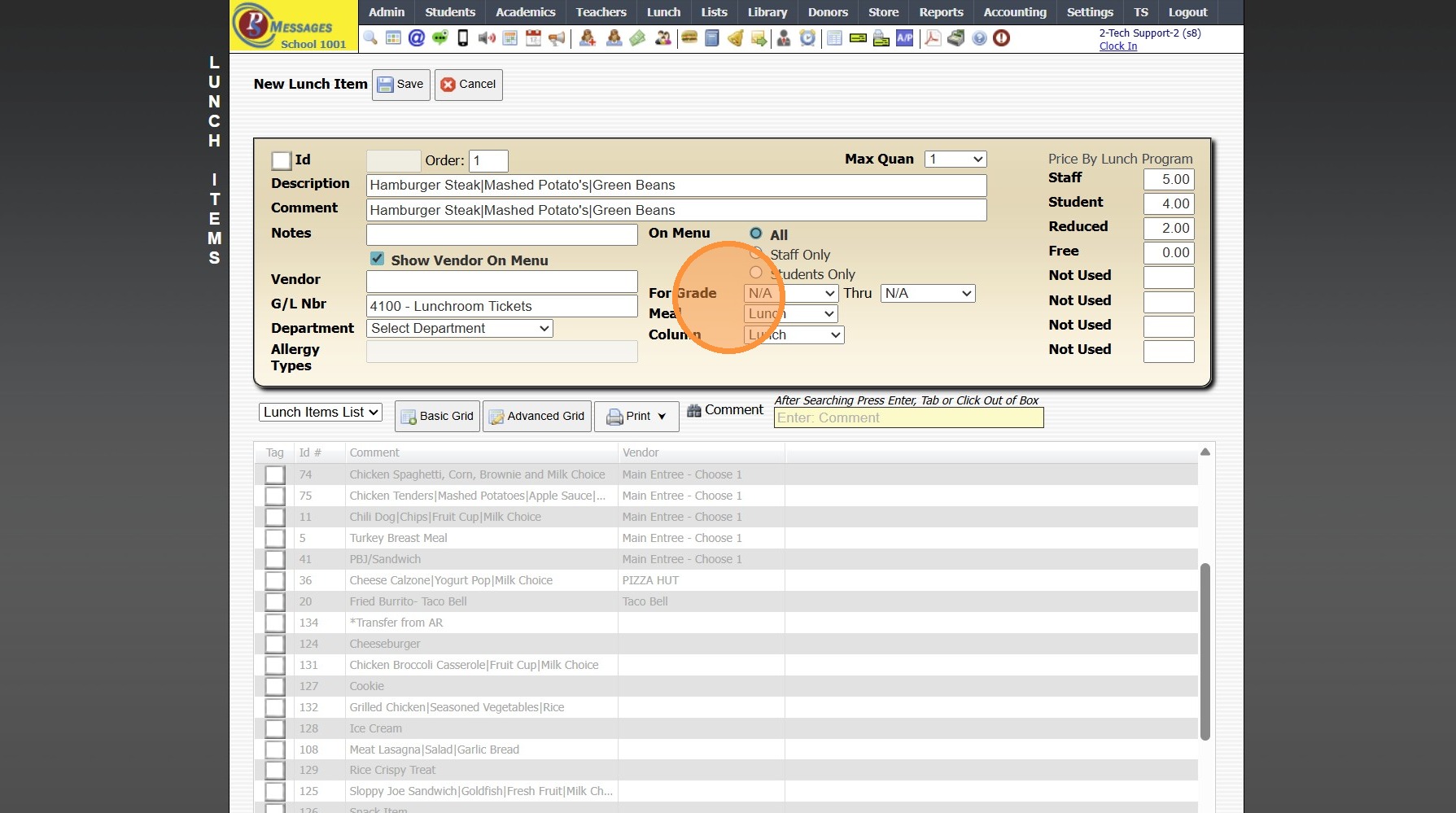The image size is (1456, 813).
Task: Open the Accounting menu
Action: coord(1014,12)
